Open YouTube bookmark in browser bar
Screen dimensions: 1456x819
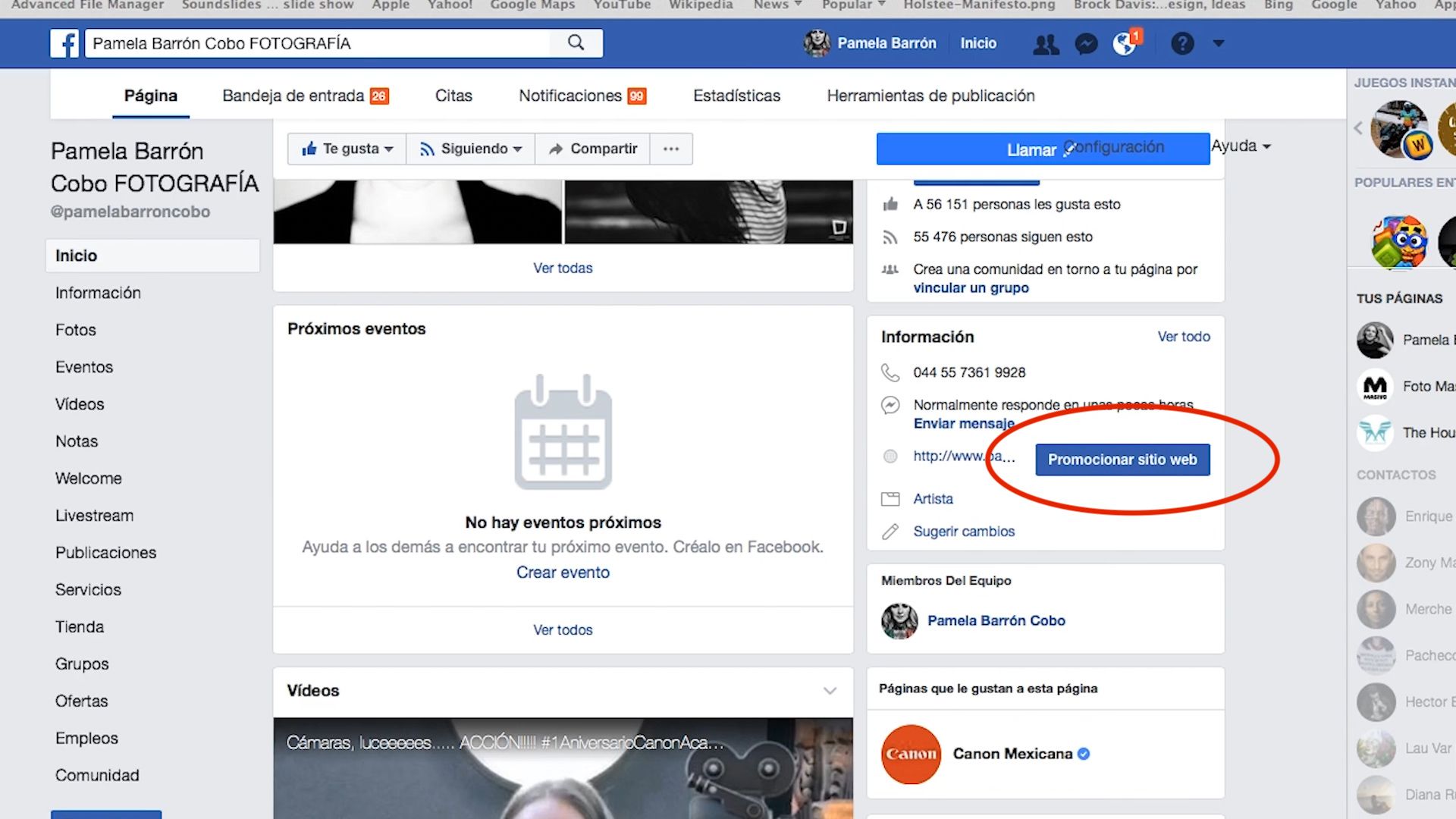622,5
